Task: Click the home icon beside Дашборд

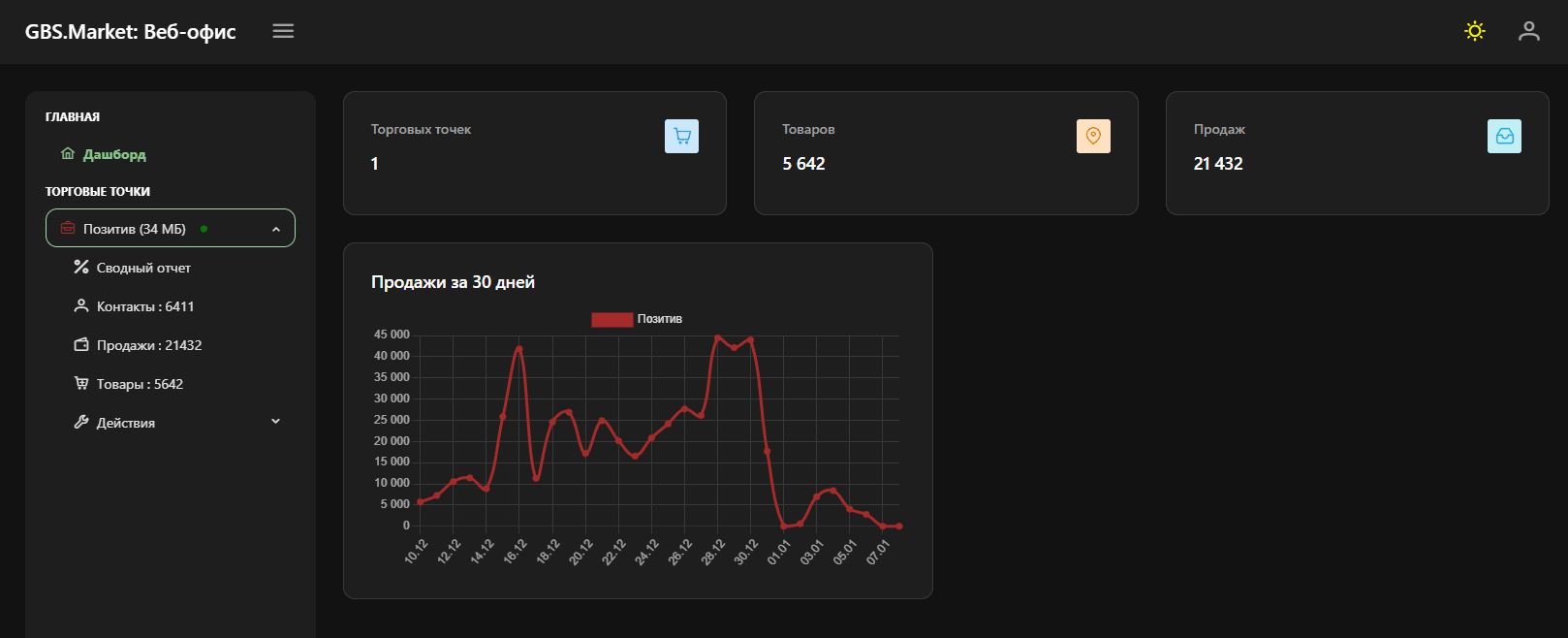Action: click(68, 154)
